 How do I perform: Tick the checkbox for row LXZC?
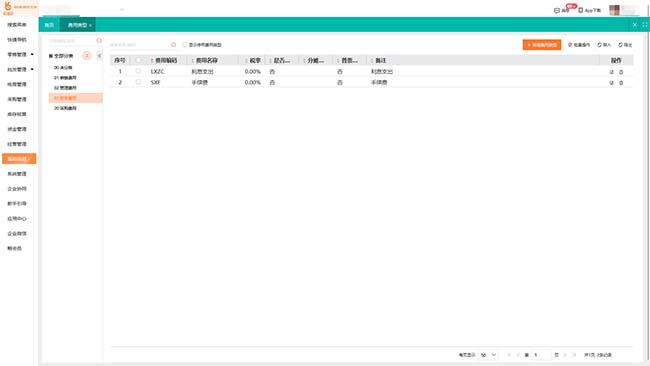pyautogui.click(x=138, y=71)
